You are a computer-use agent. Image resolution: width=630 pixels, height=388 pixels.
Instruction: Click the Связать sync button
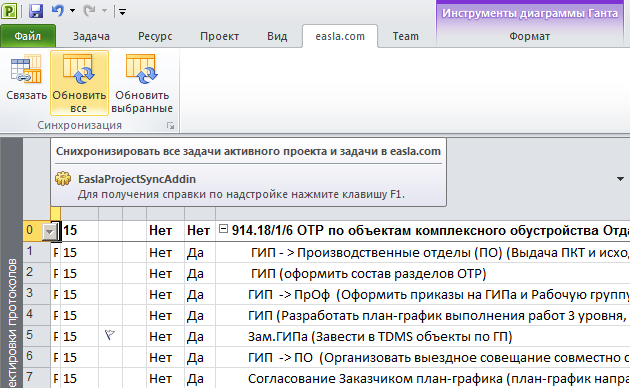point(26,78)
